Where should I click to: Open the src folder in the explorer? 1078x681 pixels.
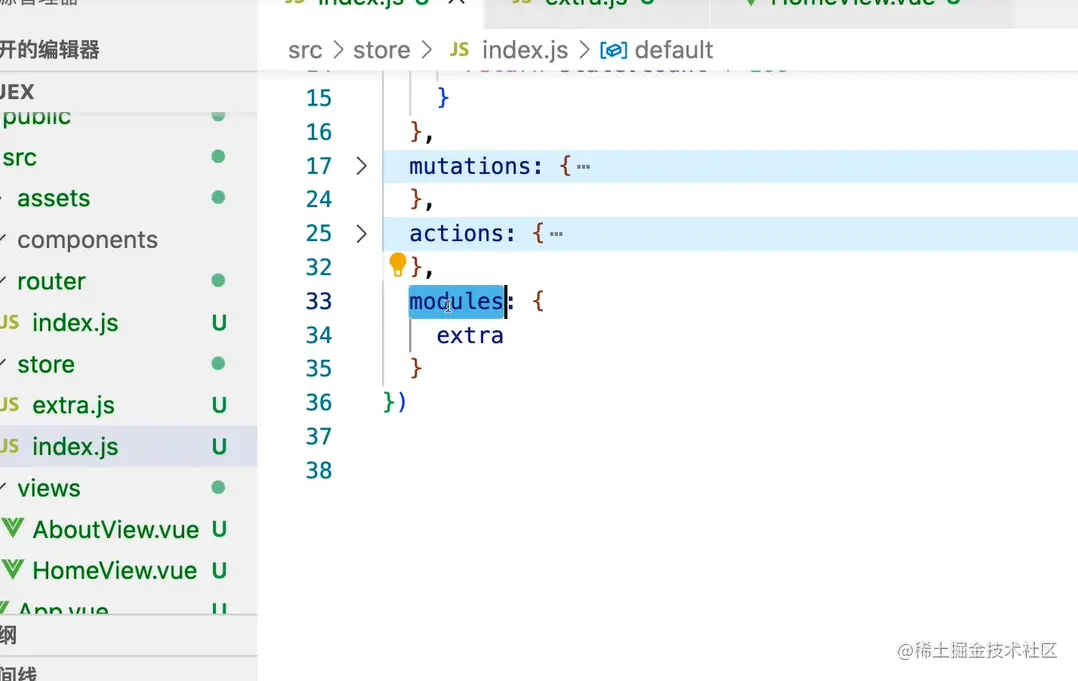coord(19,157)
